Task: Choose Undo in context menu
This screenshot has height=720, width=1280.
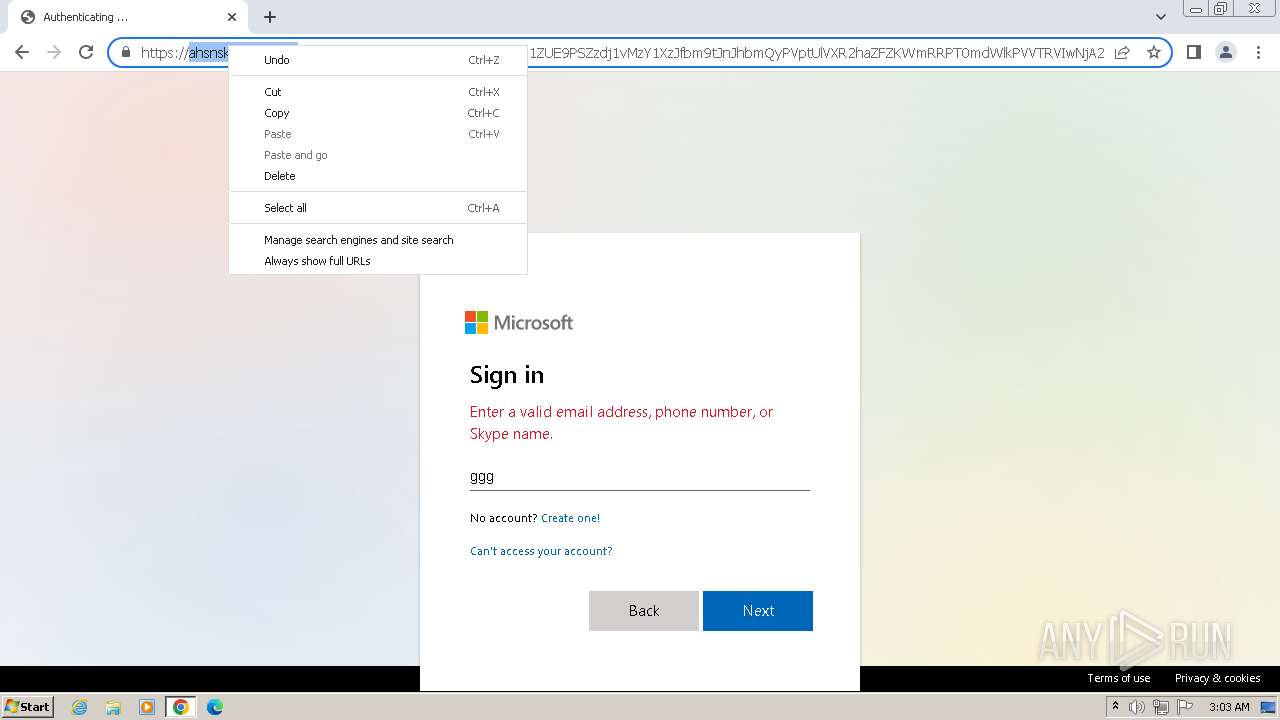Action: [x=378, y=60]
